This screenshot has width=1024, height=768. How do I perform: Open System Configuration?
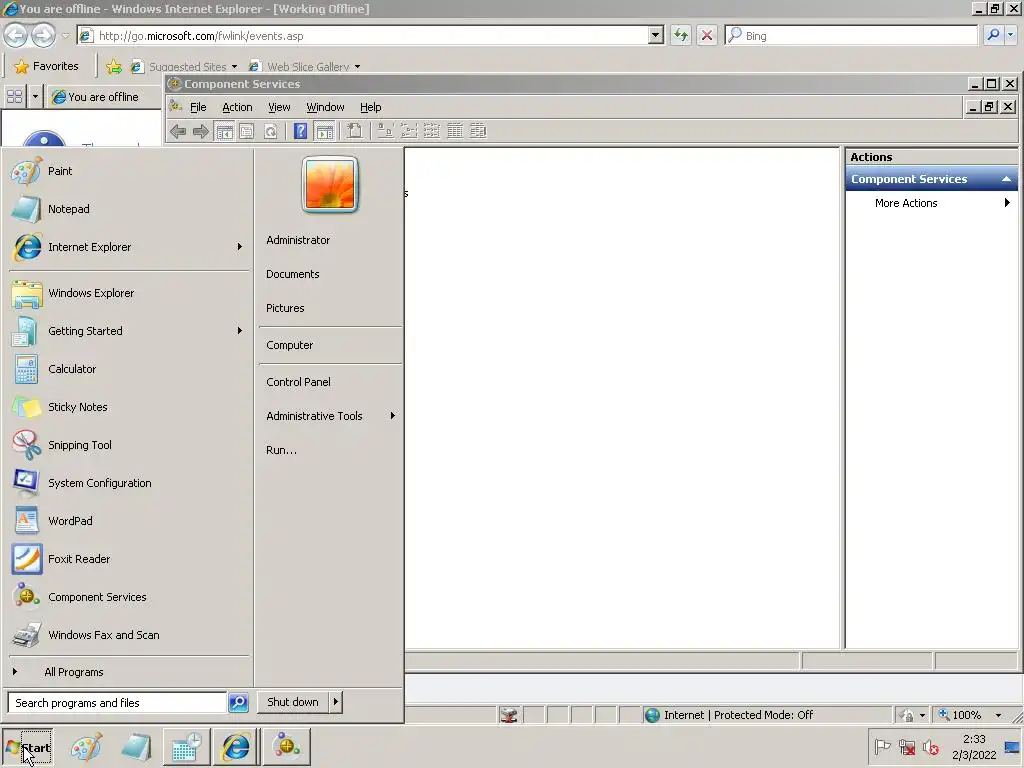tap(129, 483)
